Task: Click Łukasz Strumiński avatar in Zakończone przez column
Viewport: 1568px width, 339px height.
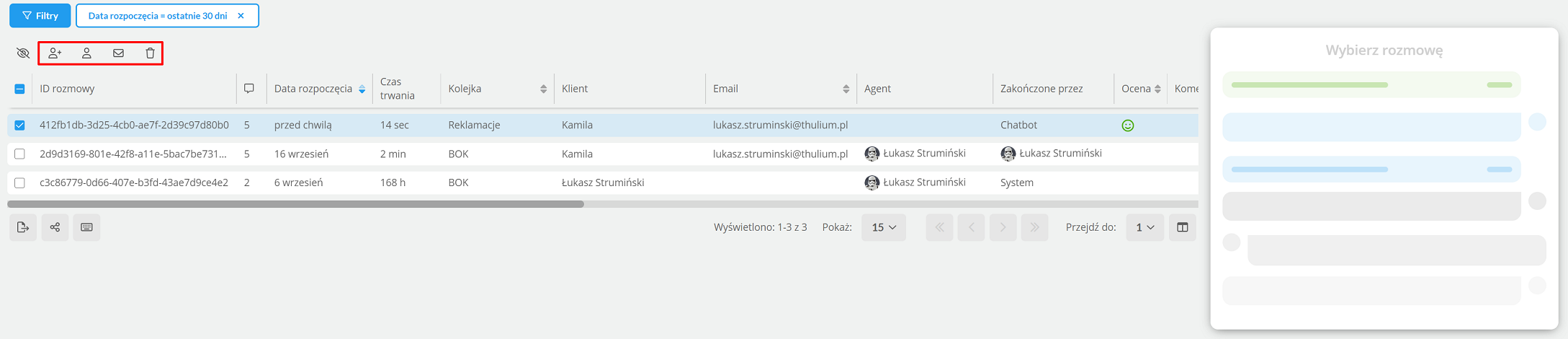Action: 1008,154
